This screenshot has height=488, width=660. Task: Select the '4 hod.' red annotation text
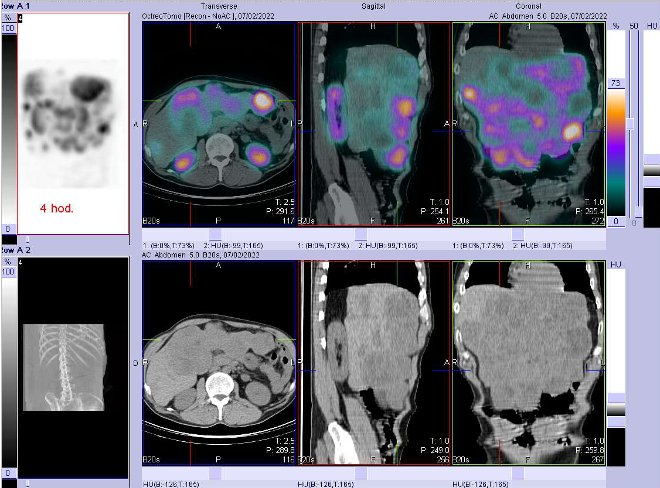click(x=56, y=208)
